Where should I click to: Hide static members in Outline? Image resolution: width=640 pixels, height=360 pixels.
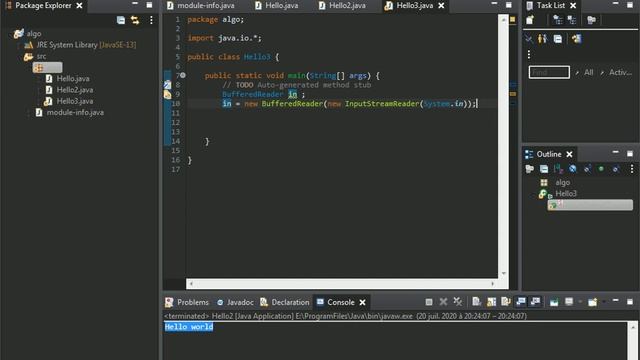[587, 169]
